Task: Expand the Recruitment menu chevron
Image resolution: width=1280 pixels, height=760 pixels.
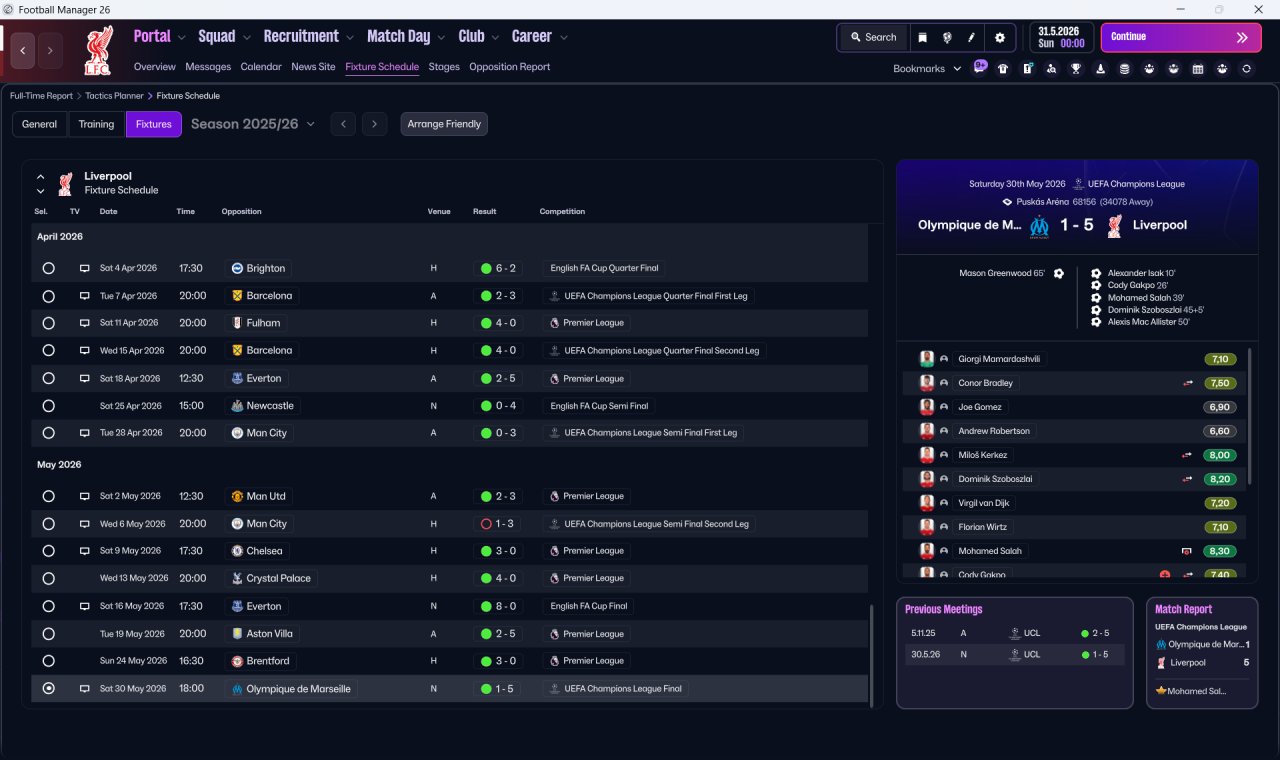Action: 350,37
